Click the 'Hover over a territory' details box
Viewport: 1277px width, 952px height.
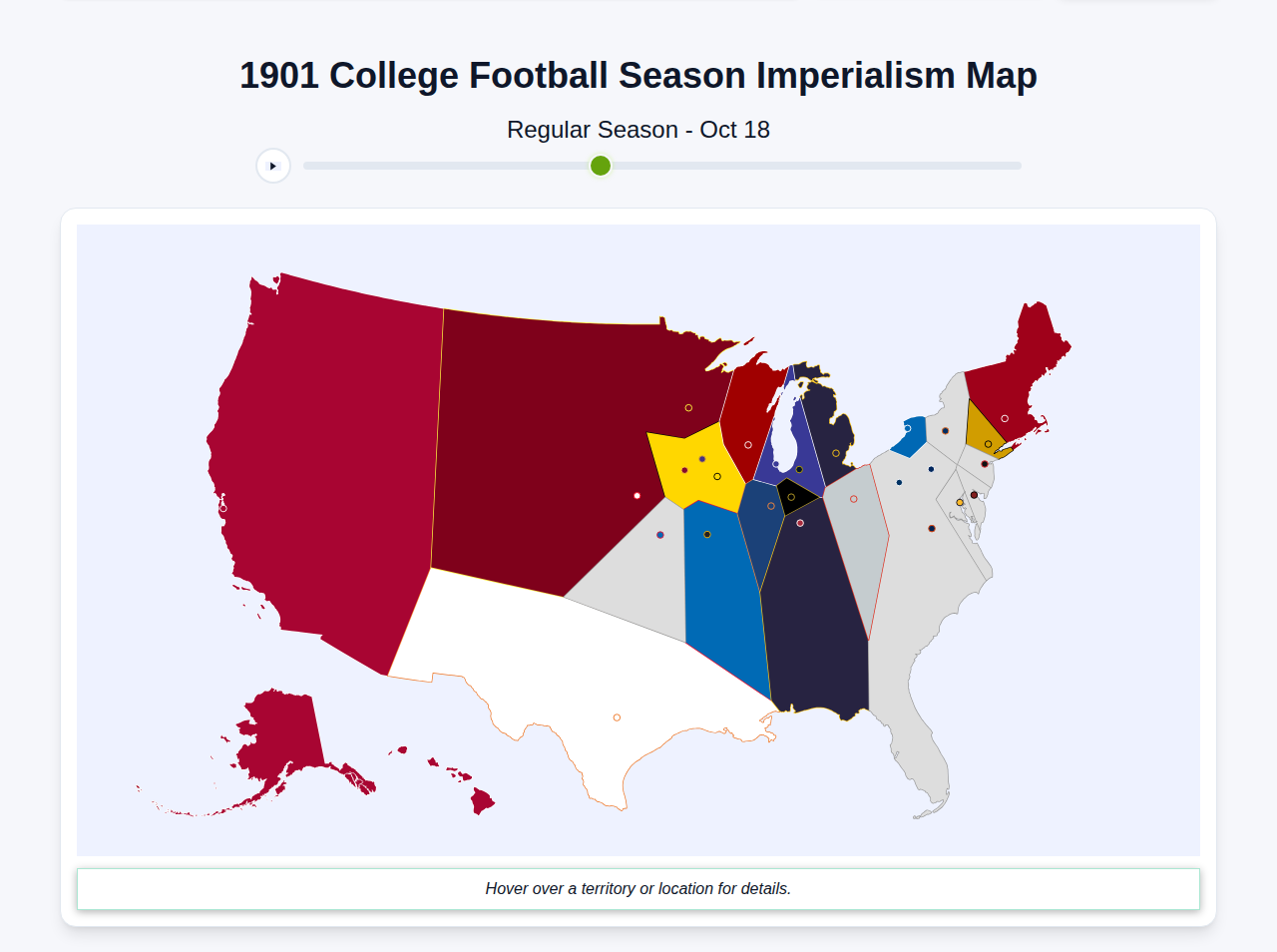point(638,888)
